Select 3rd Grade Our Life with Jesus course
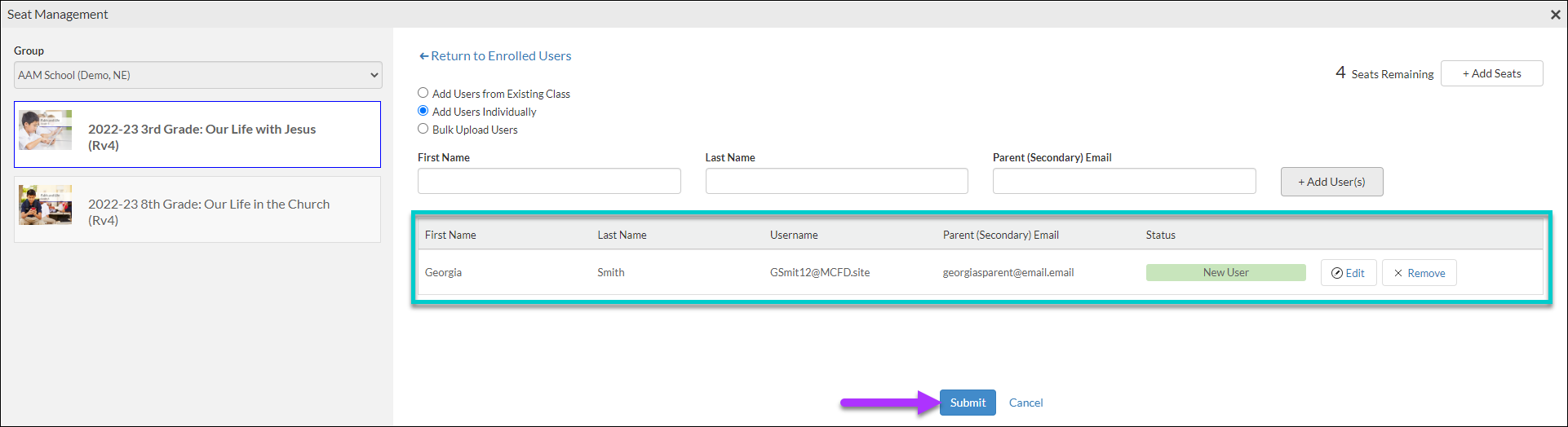This screenshot has height=427, width=1568. [x=202, y=136]
